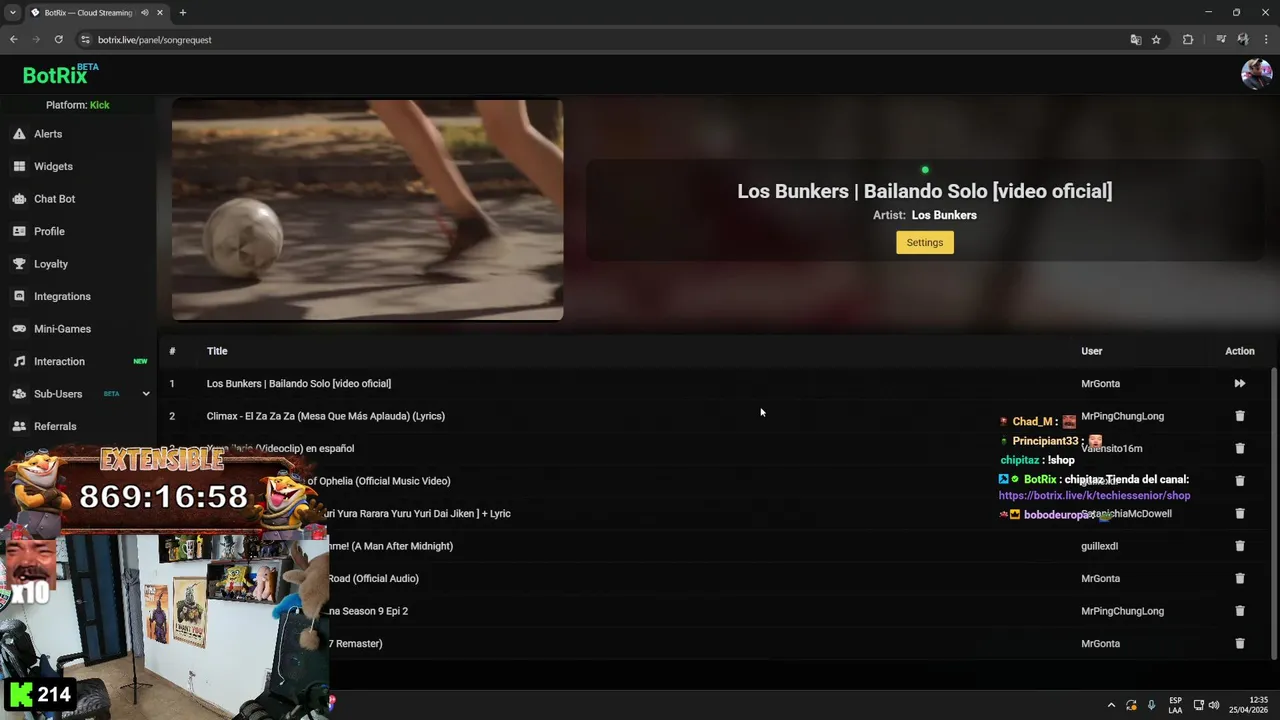Go back in browser history

tap(13, 40)
